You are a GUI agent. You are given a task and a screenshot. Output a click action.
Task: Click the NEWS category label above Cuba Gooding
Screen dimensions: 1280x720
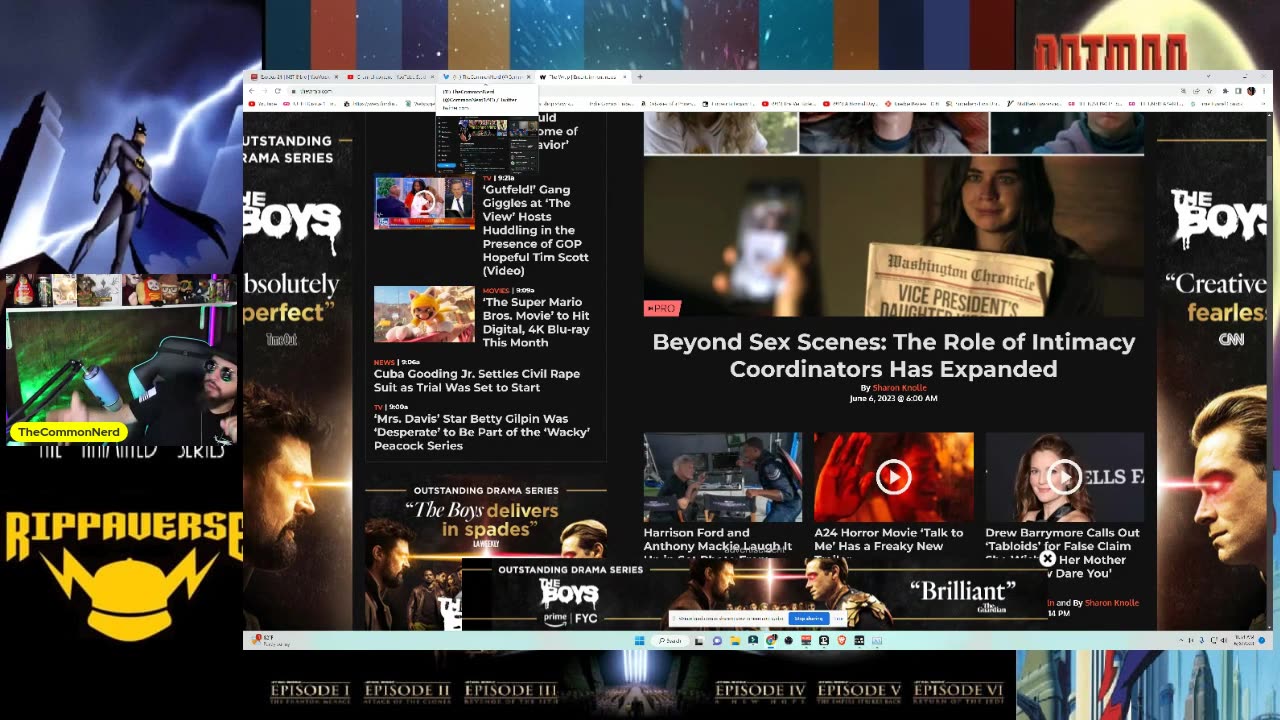pyautogui.click(x=384, y=362)
